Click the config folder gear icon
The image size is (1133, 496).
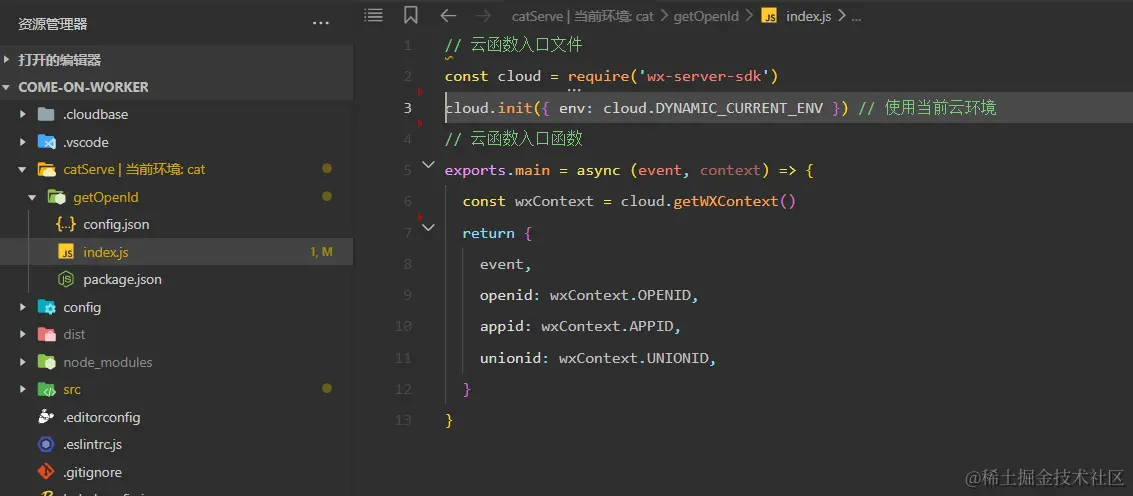pos(46,307)
